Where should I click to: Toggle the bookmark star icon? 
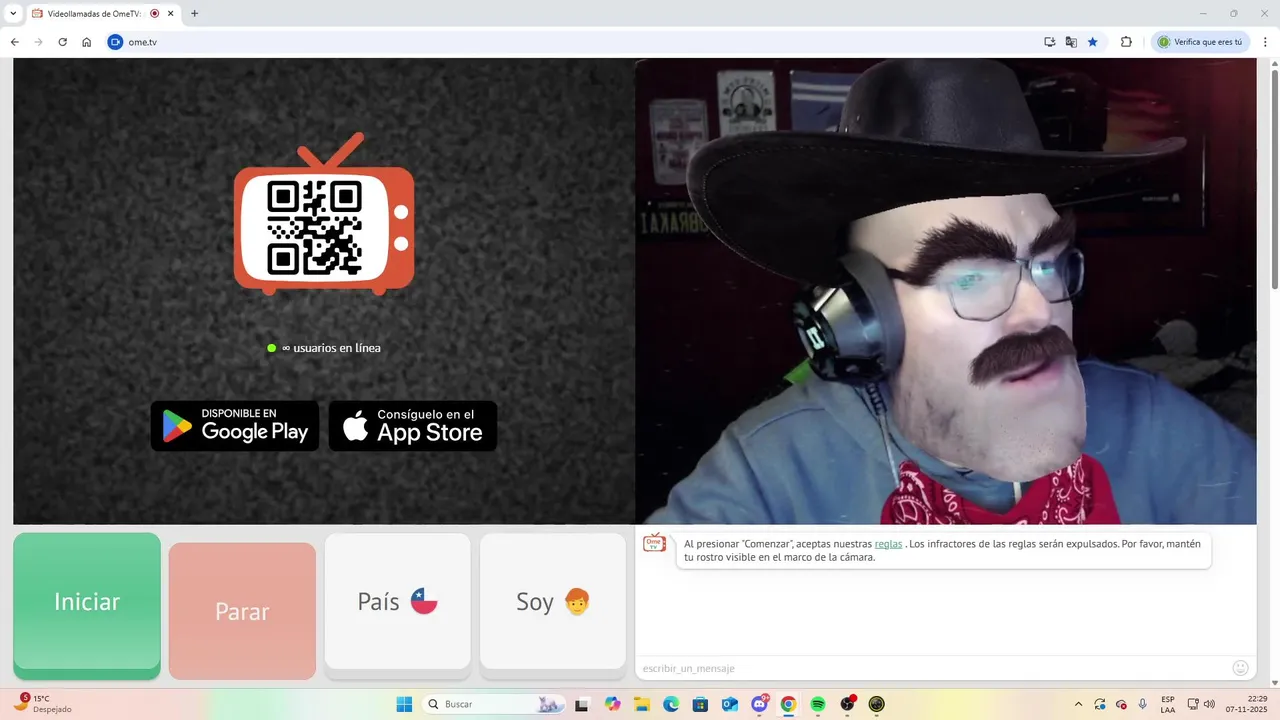1092,42
